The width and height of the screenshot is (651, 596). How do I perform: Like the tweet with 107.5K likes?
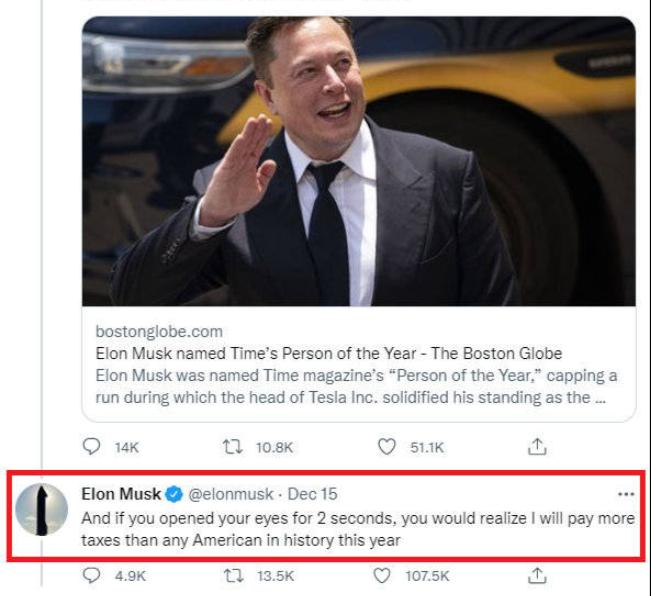click(x=382, y=576)
